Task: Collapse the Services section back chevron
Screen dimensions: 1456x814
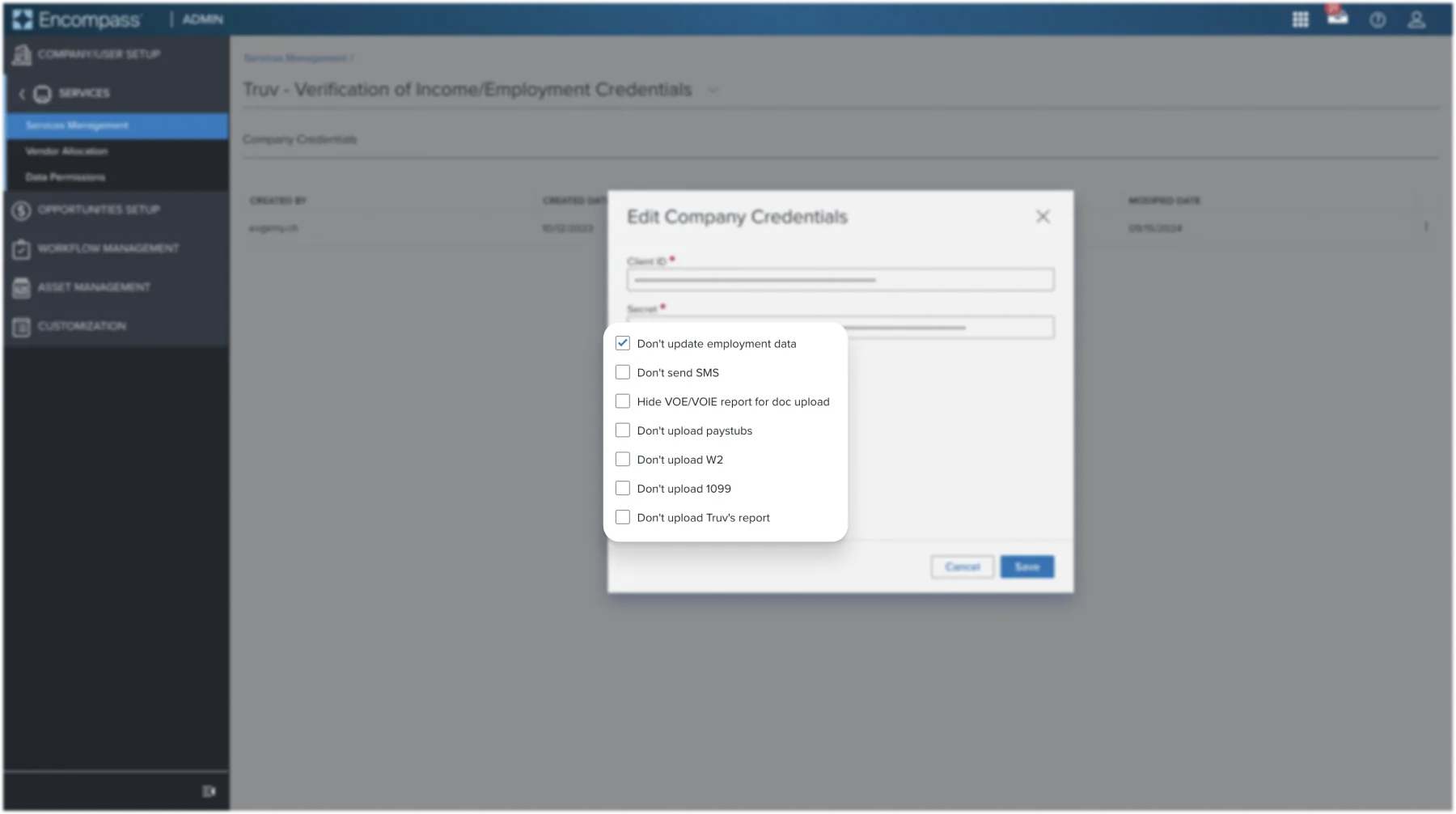Action: pos(22,94)
